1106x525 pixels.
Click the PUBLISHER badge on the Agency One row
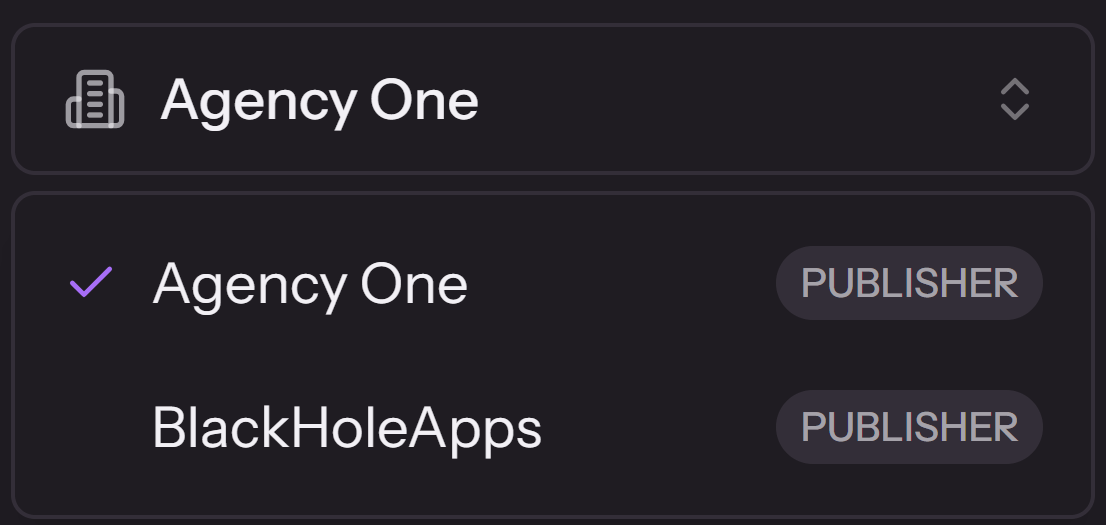click(x=909, y=283)
